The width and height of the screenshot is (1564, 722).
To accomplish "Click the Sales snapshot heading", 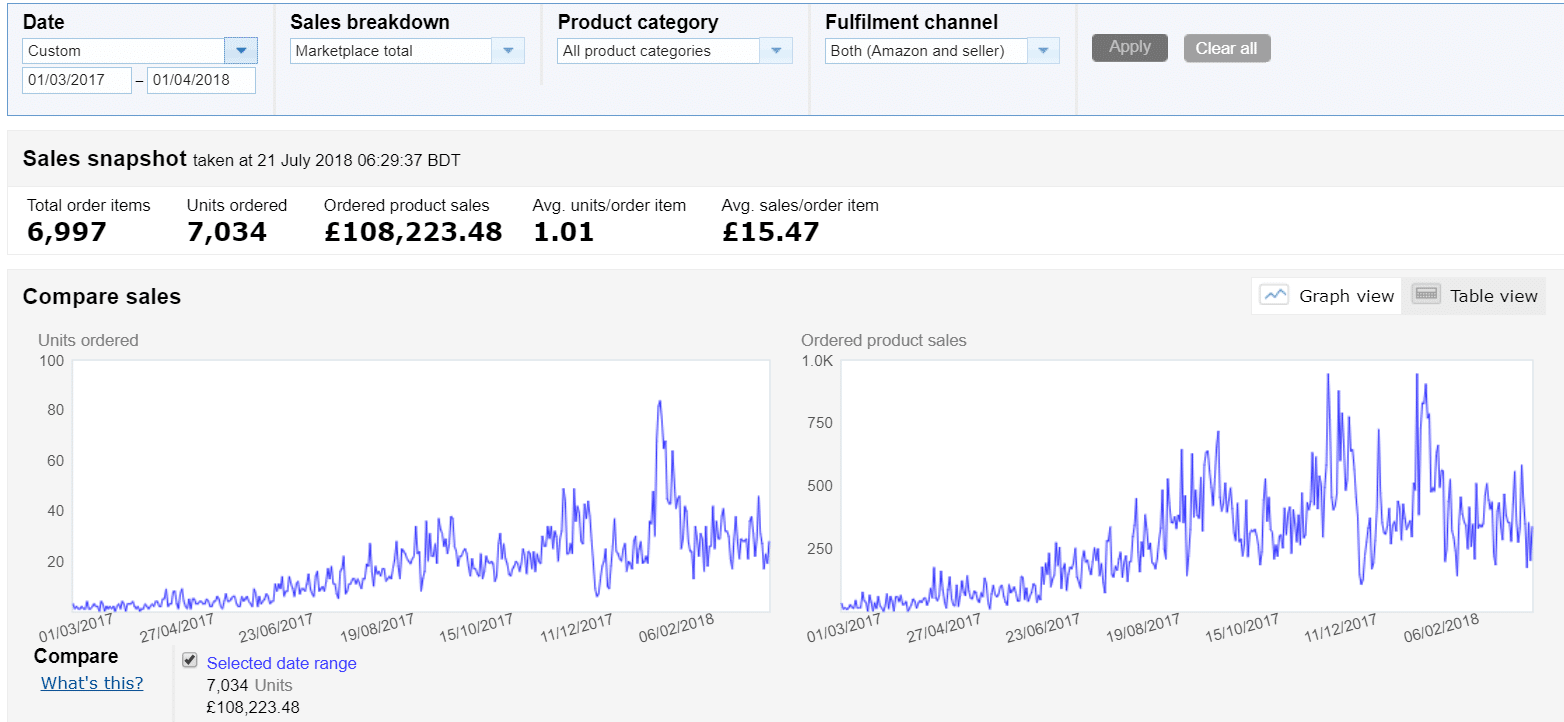I will (x=105, y=158).
